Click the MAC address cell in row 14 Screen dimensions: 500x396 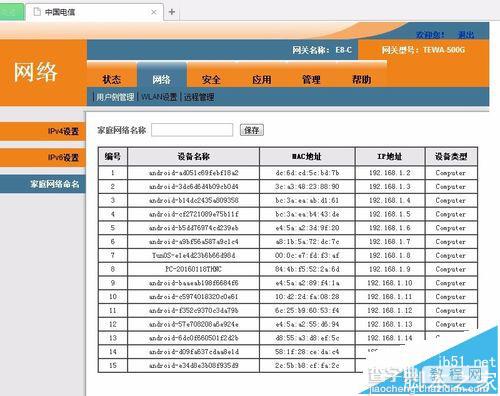(307, 352)
